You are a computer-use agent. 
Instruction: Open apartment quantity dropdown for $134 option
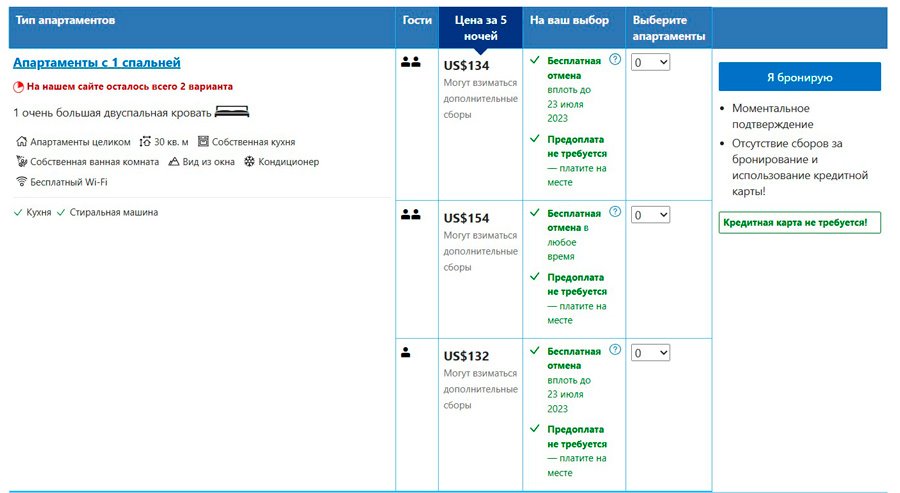650,62
